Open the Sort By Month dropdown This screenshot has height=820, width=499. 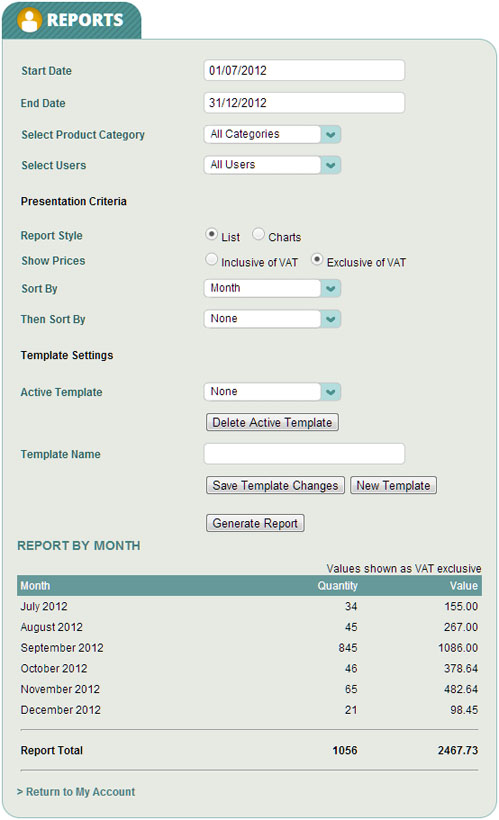tap(272, 288)
